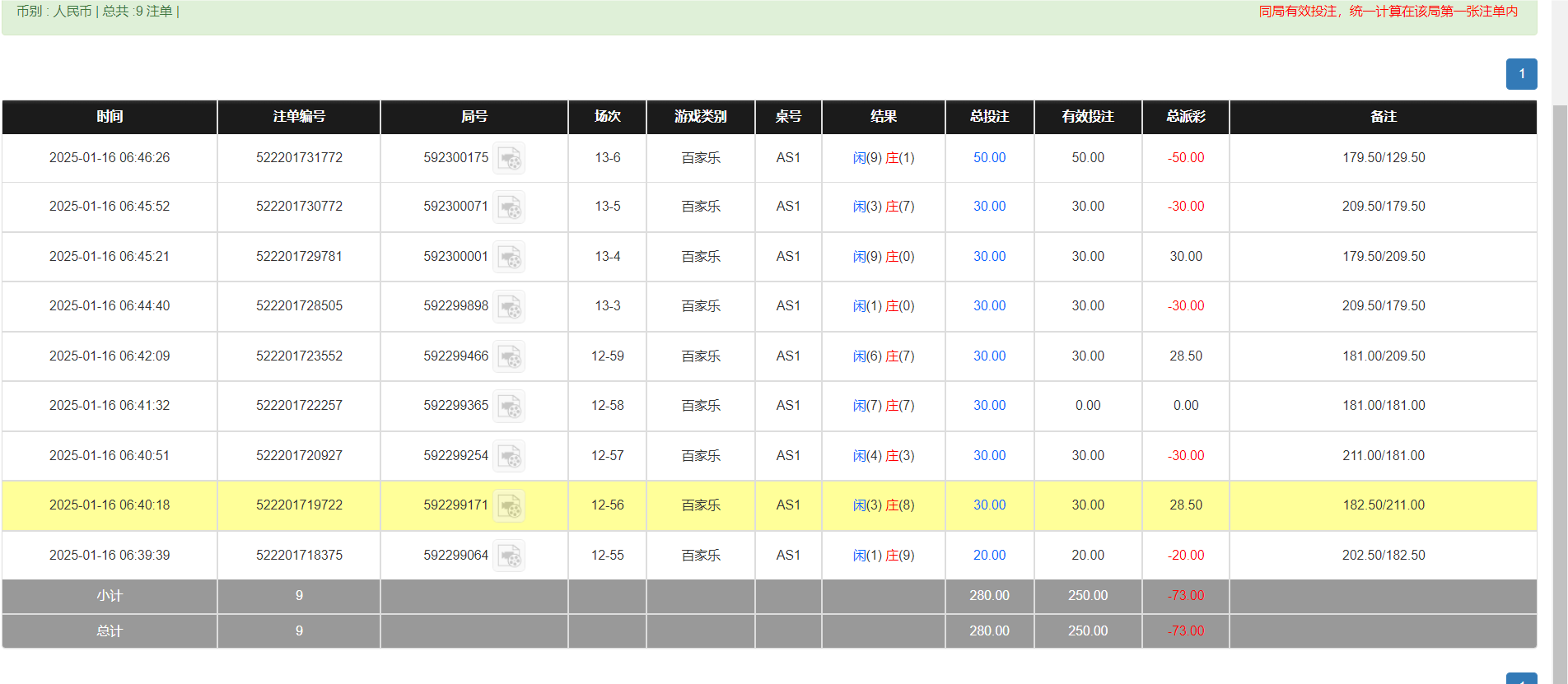Click replay icon for round 592299064
This screenshot has height=684, width=1568.
click(x=509, y=556)
